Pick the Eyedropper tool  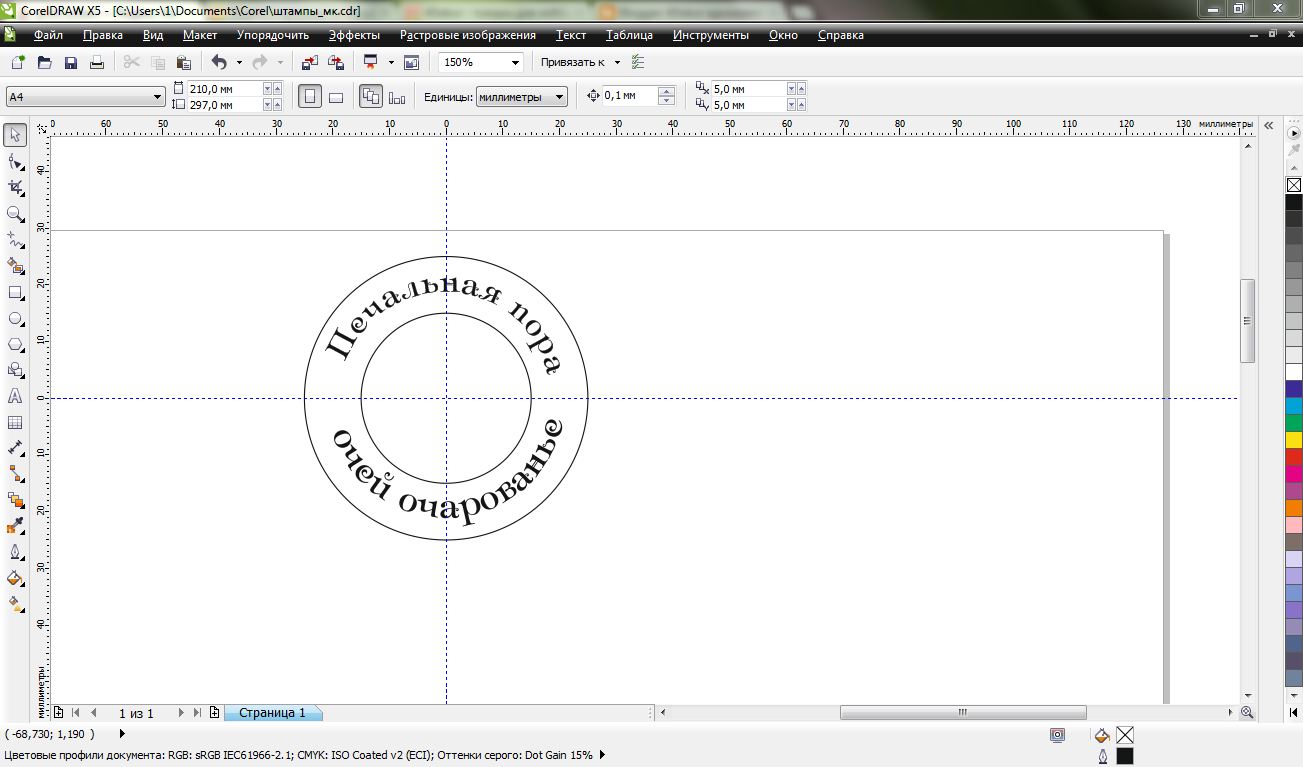click(x=15, y=523)
